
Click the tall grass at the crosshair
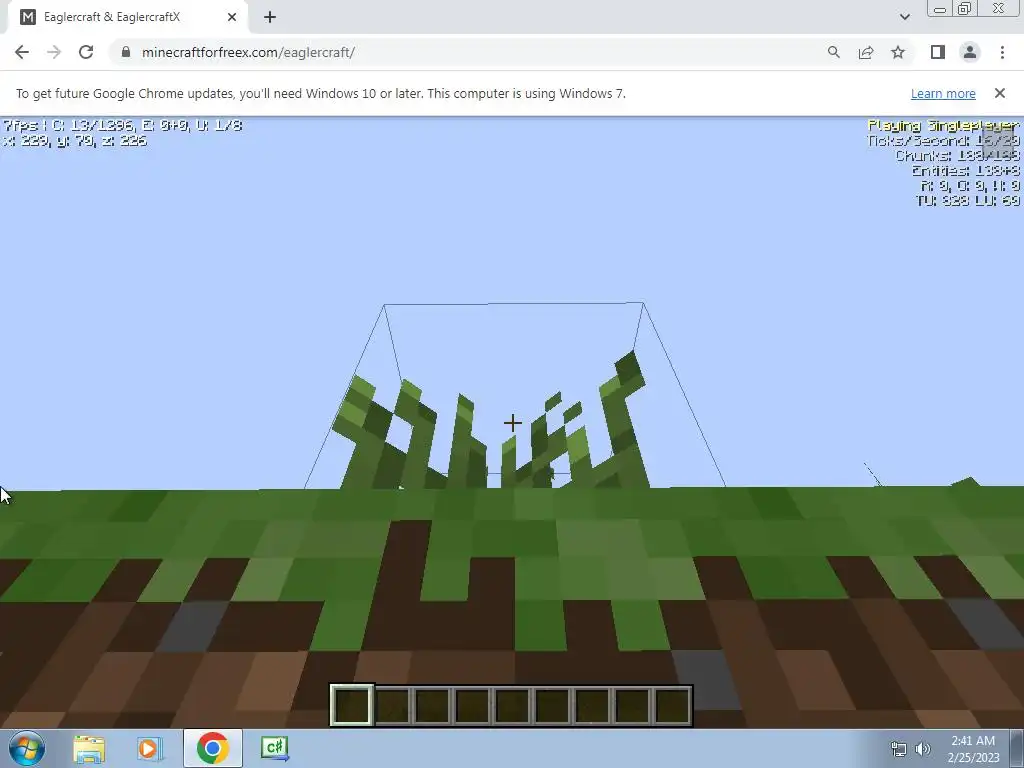(x=513, y=423)
